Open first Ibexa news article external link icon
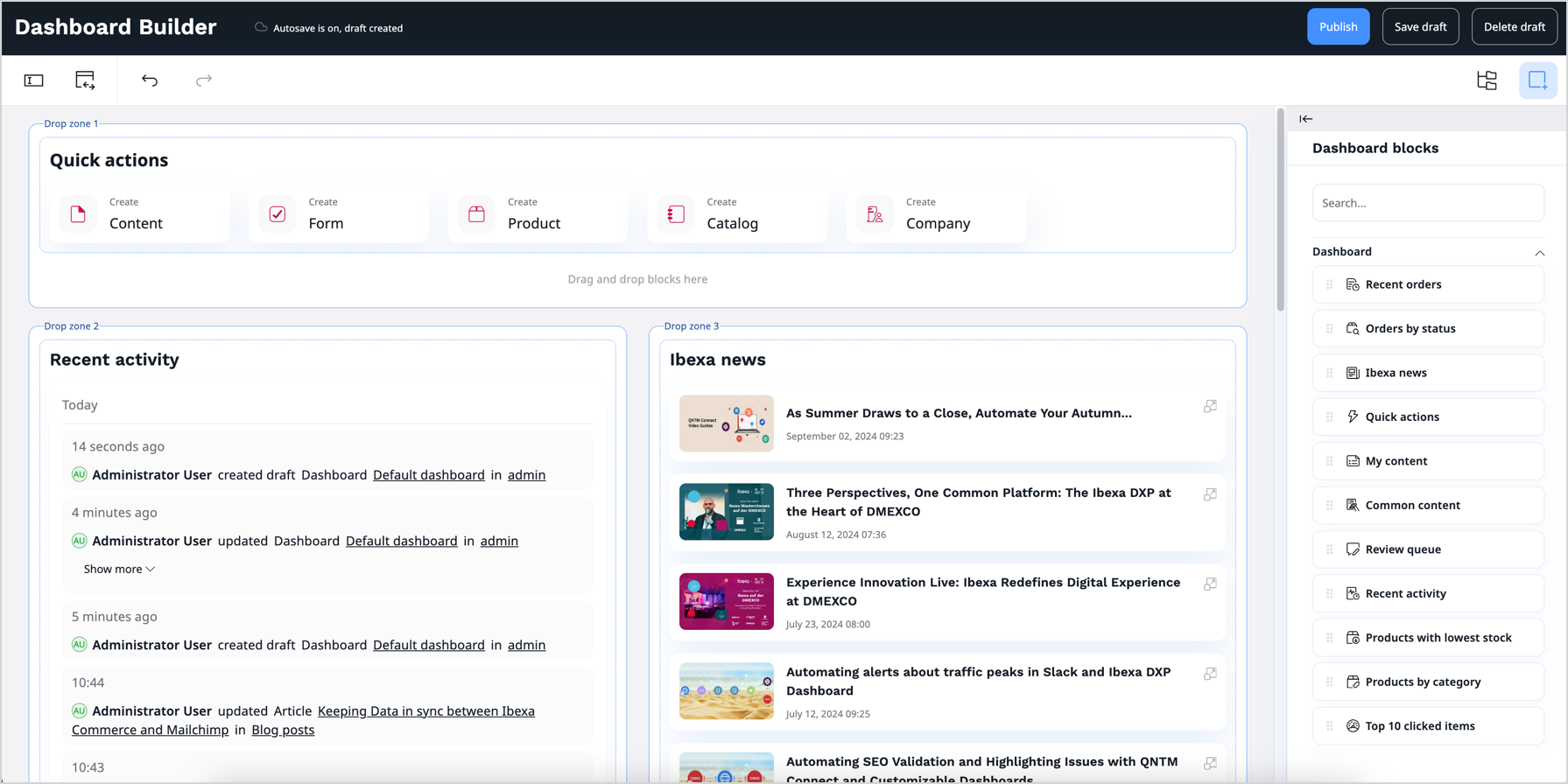1568x784 pixels. 1210,406
